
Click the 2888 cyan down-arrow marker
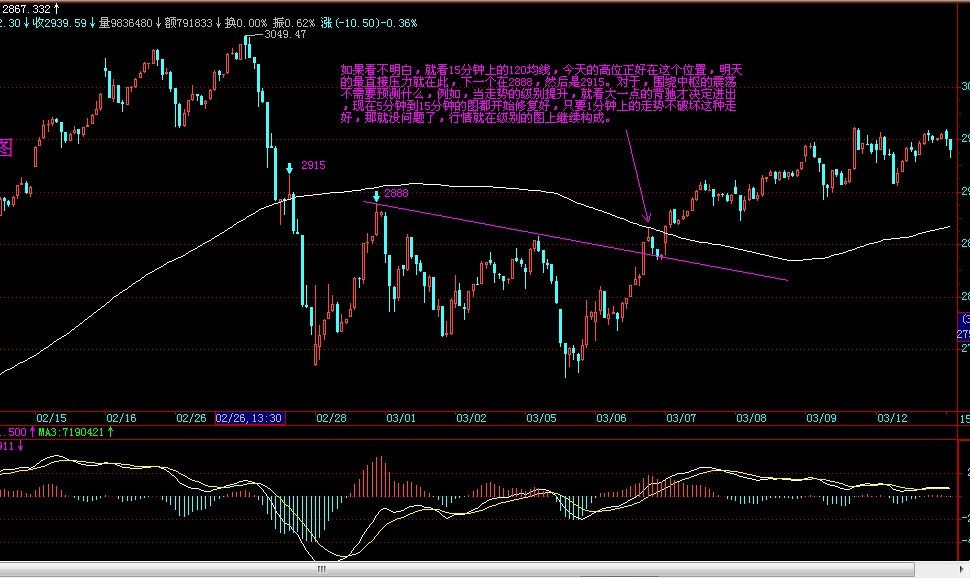tap(377, 196)
